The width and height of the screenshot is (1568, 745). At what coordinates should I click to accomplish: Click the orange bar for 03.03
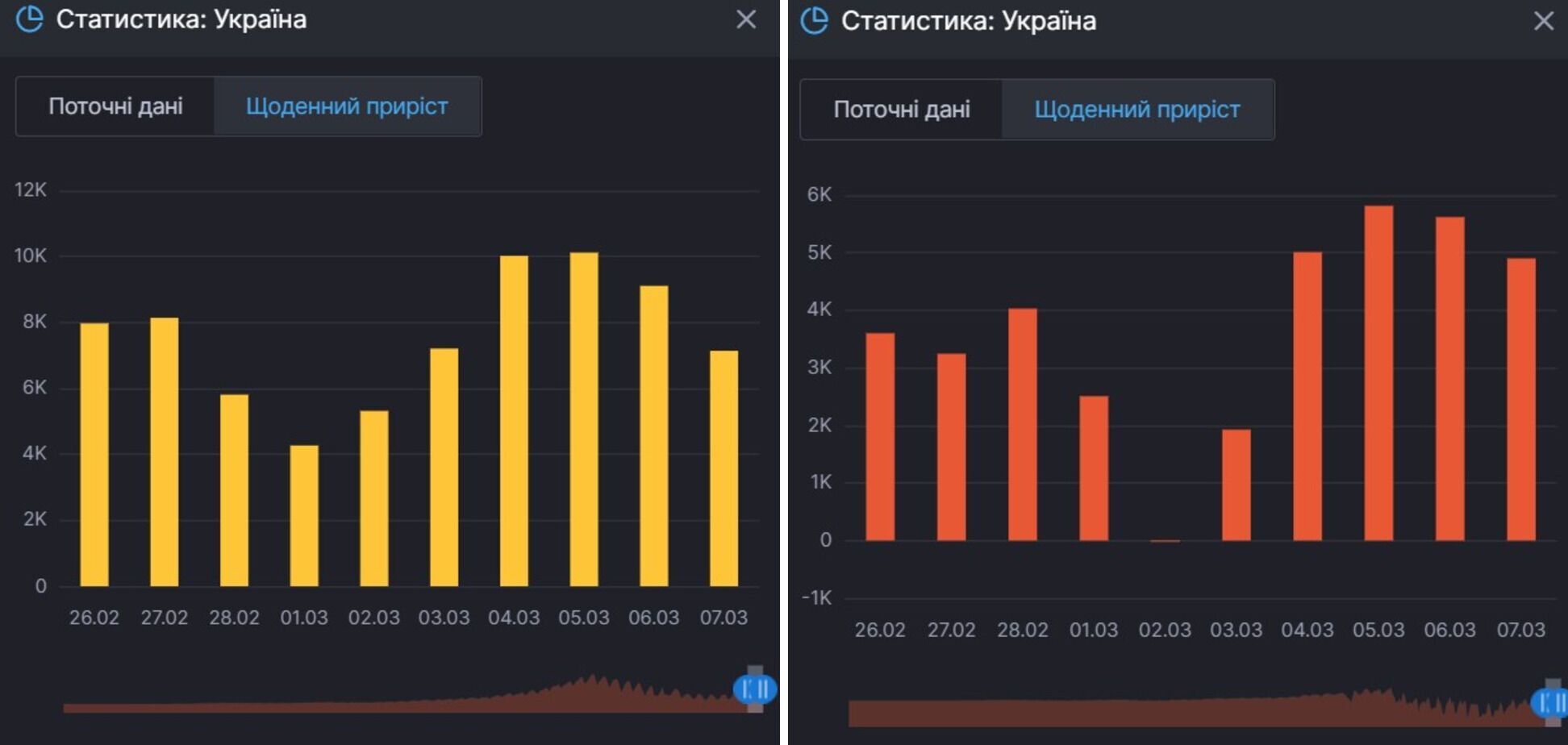point(1236,485)
